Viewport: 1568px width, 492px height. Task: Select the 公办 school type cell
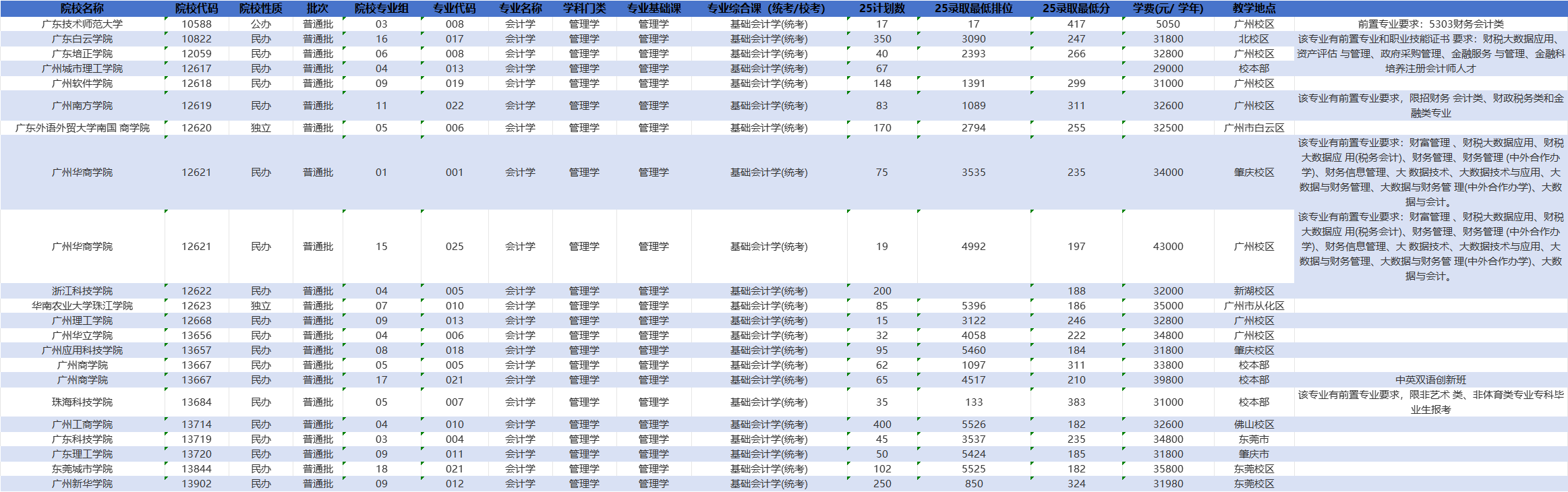261,24
